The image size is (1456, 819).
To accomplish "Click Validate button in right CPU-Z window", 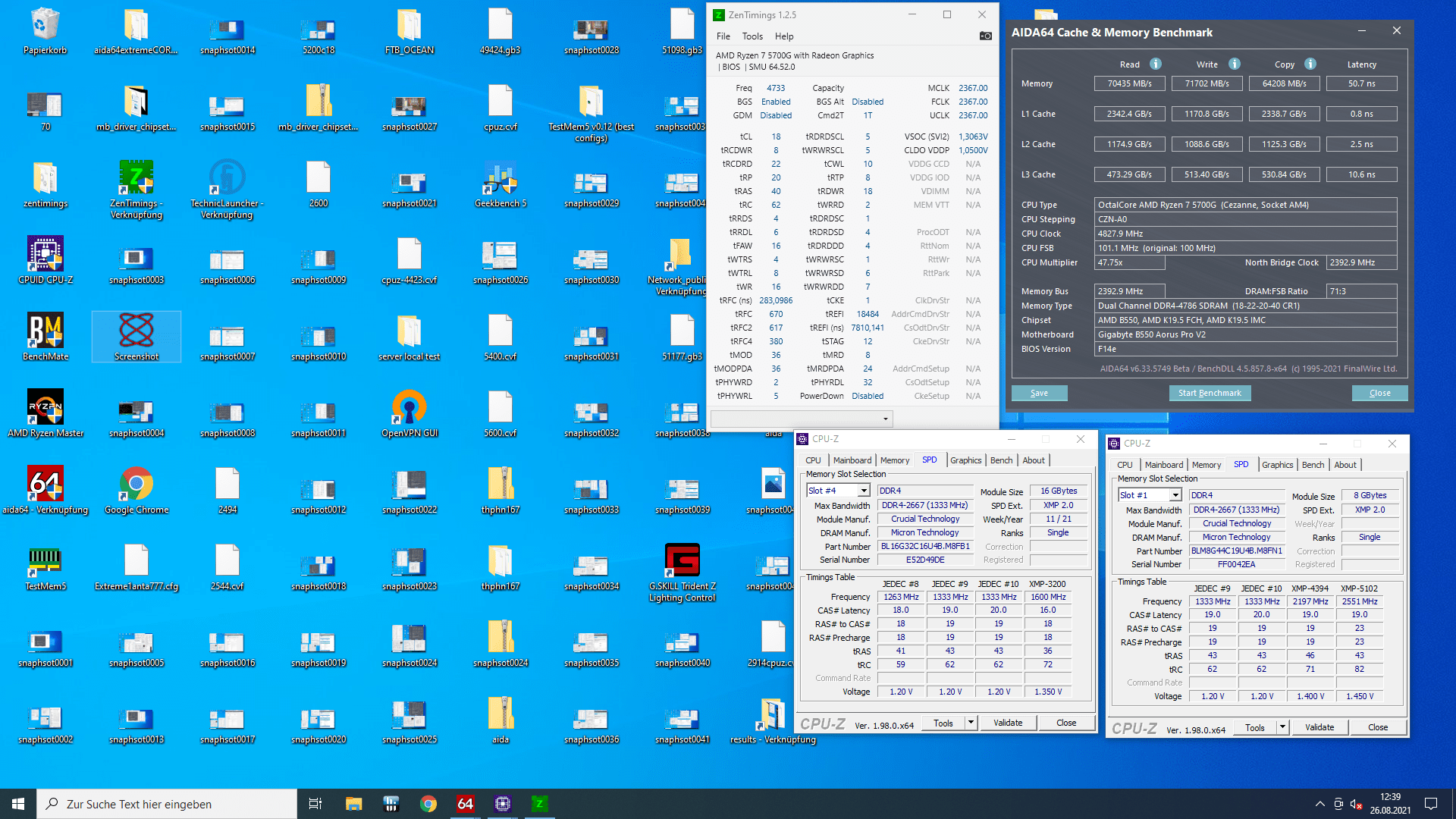I will pyautogui.click(x=1319, y=727).
